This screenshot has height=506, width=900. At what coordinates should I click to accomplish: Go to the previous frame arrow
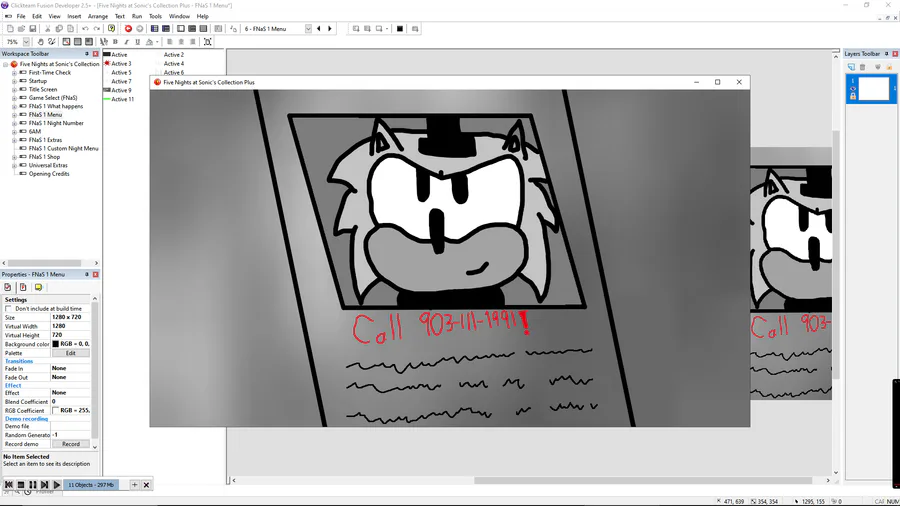[x=319, y=29]
